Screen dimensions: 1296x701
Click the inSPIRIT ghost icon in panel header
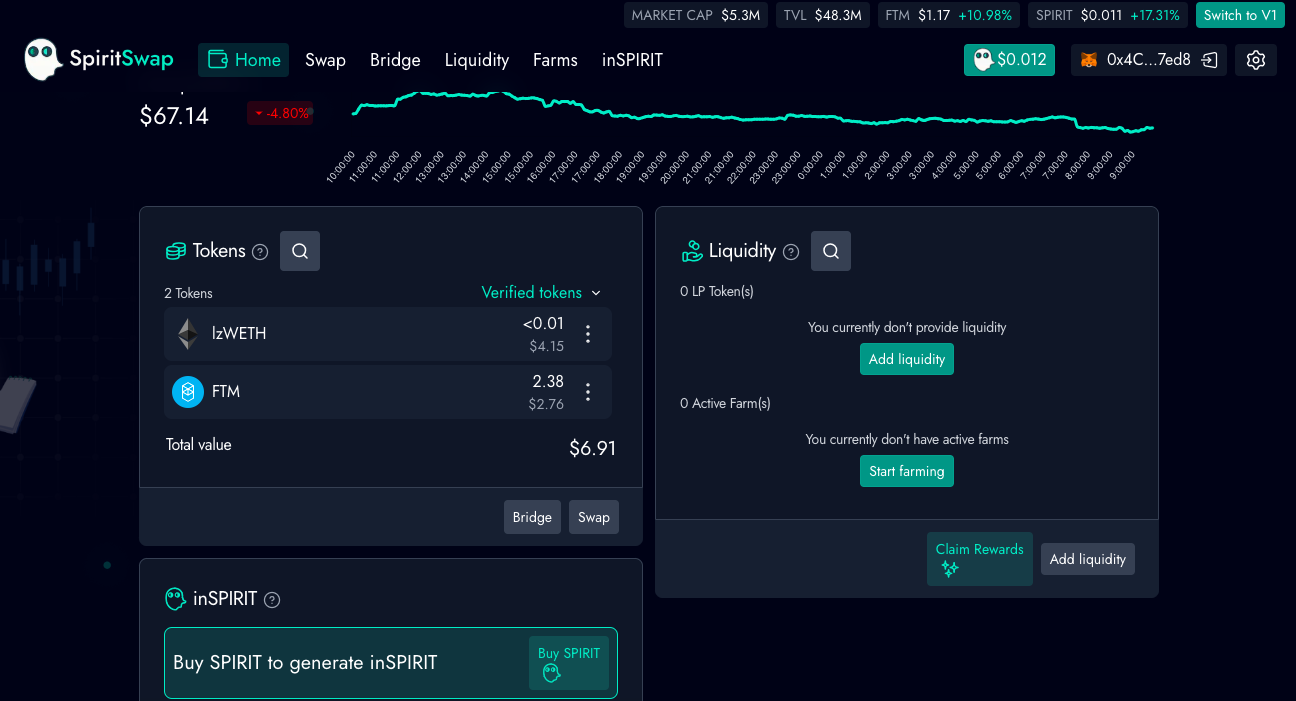point(175,599)
